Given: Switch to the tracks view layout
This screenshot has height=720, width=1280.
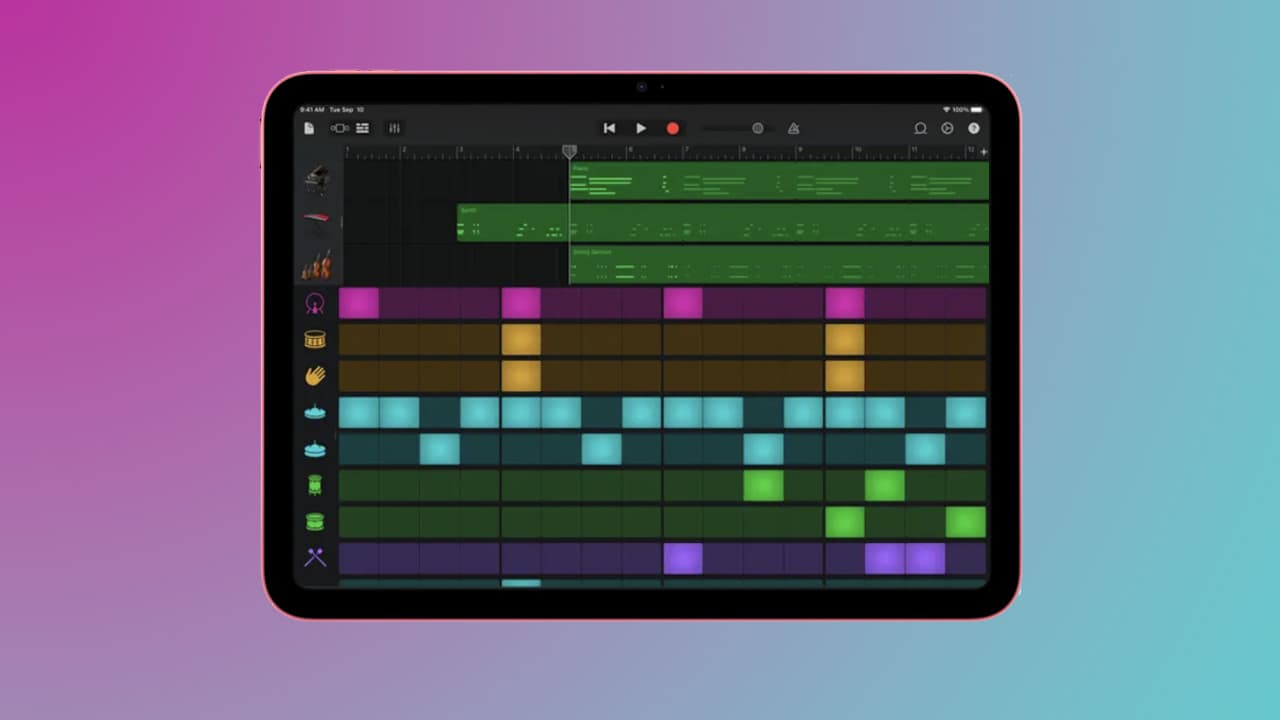Looking at the screenshot, I should [361, 128].
